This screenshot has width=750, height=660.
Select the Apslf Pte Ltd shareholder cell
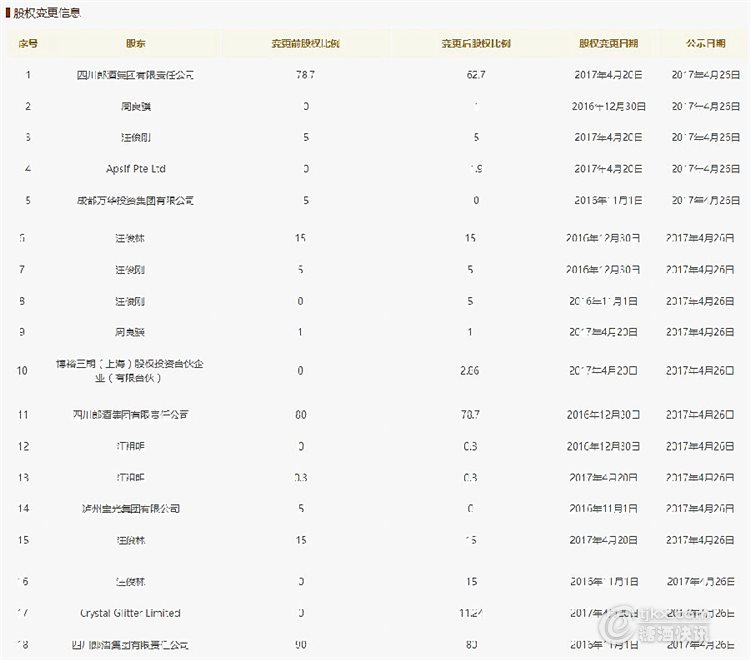coord(136,169)
